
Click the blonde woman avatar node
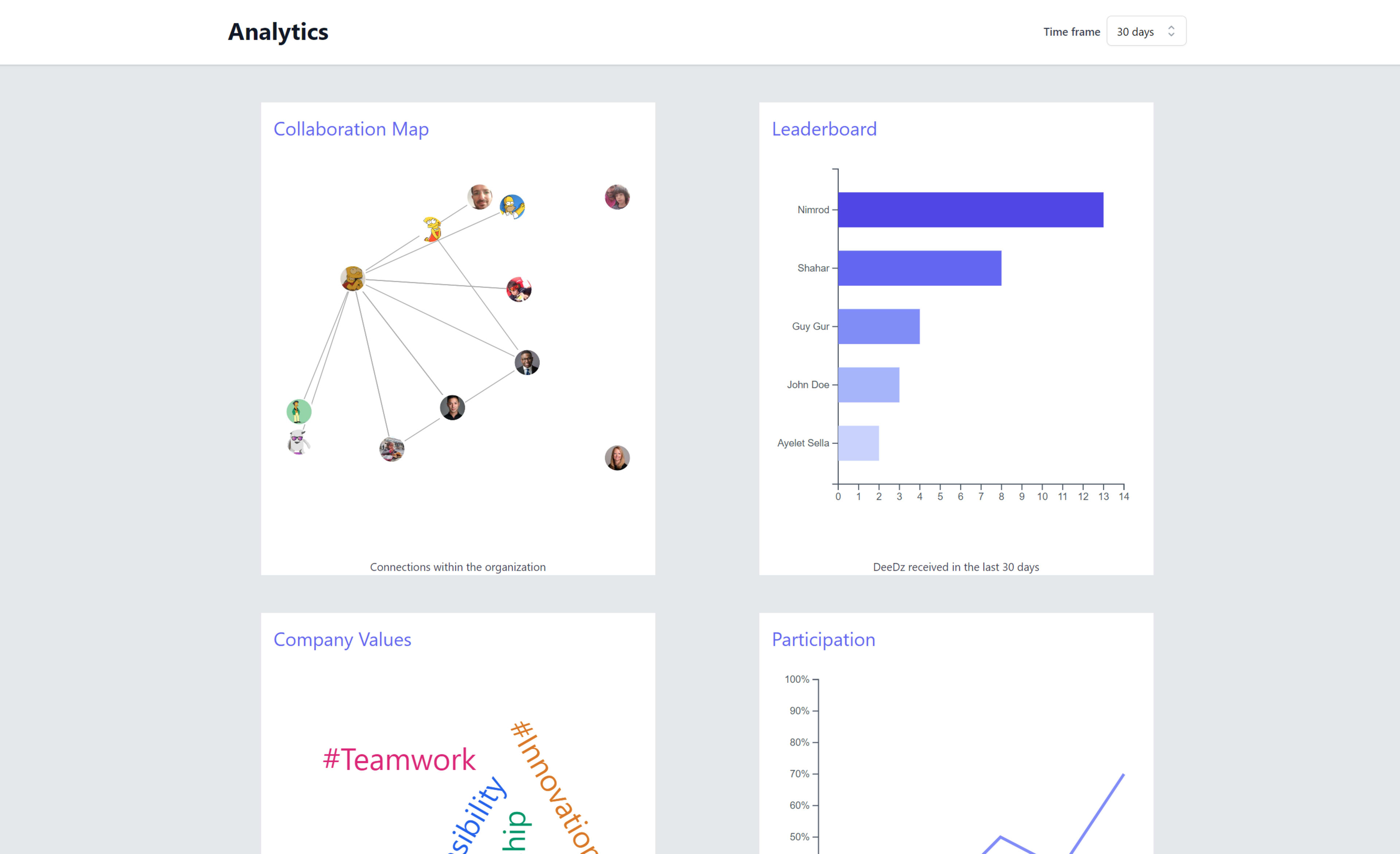click(x=617, y=458)
